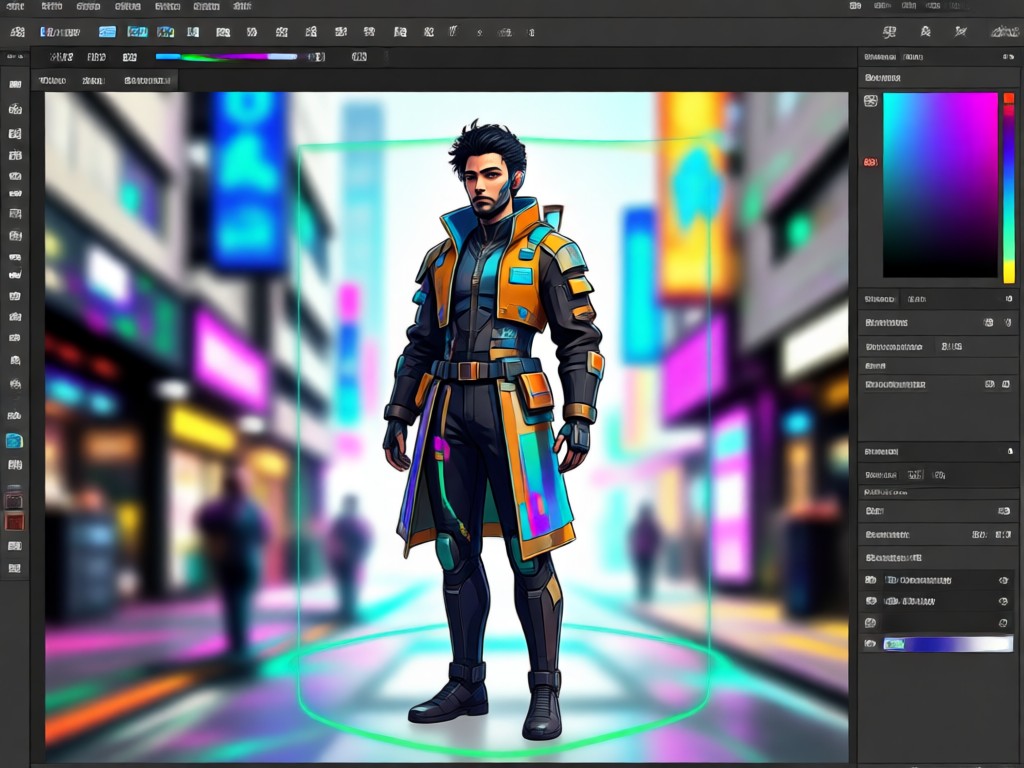
Task: Open the color panel's top-right options menu
Action: coord(1008,57)
